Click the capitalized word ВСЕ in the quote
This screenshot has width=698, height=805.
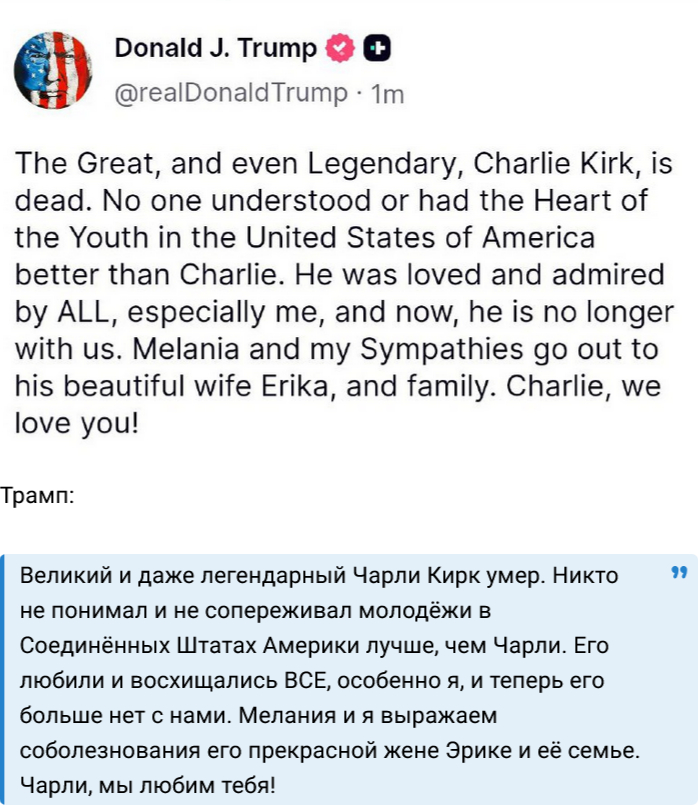(x=307, y=680)
